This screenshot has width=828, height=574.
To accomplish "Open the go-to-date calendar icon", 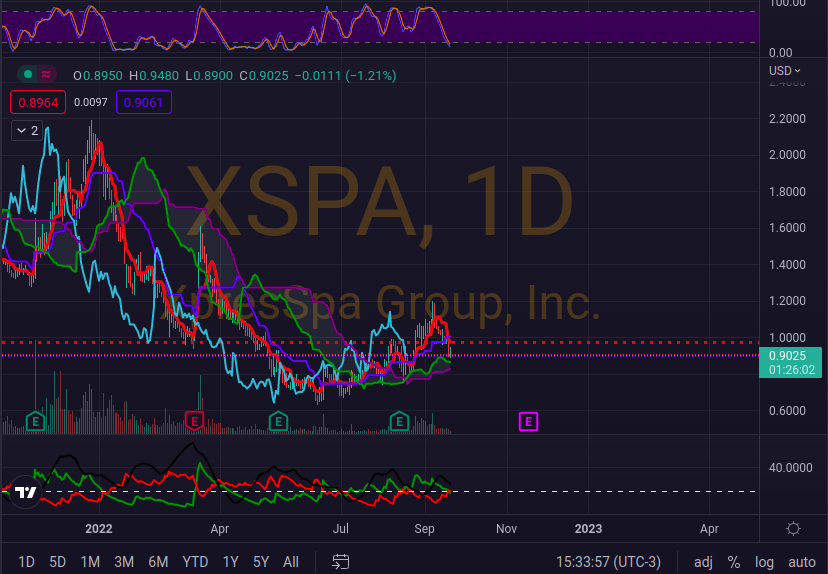I will coord(341,561).
